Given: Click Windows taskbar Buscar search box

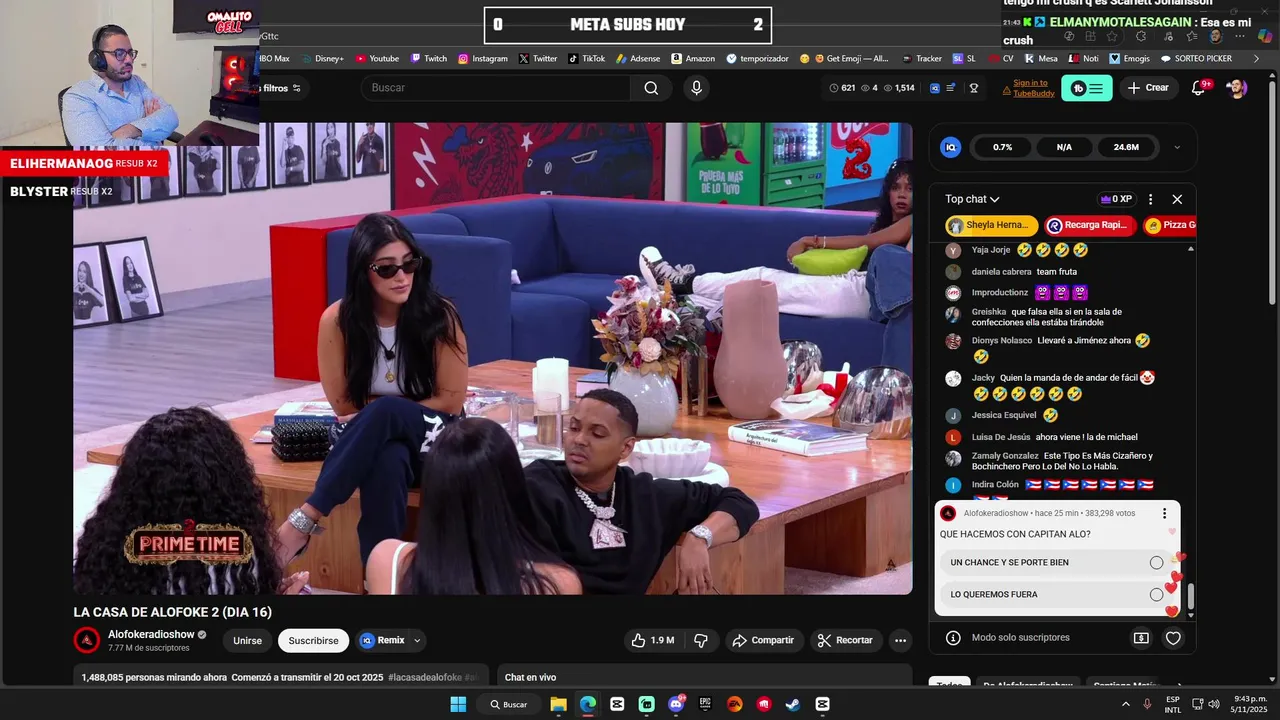Looking at the screenshot, I should coord(509,704).
